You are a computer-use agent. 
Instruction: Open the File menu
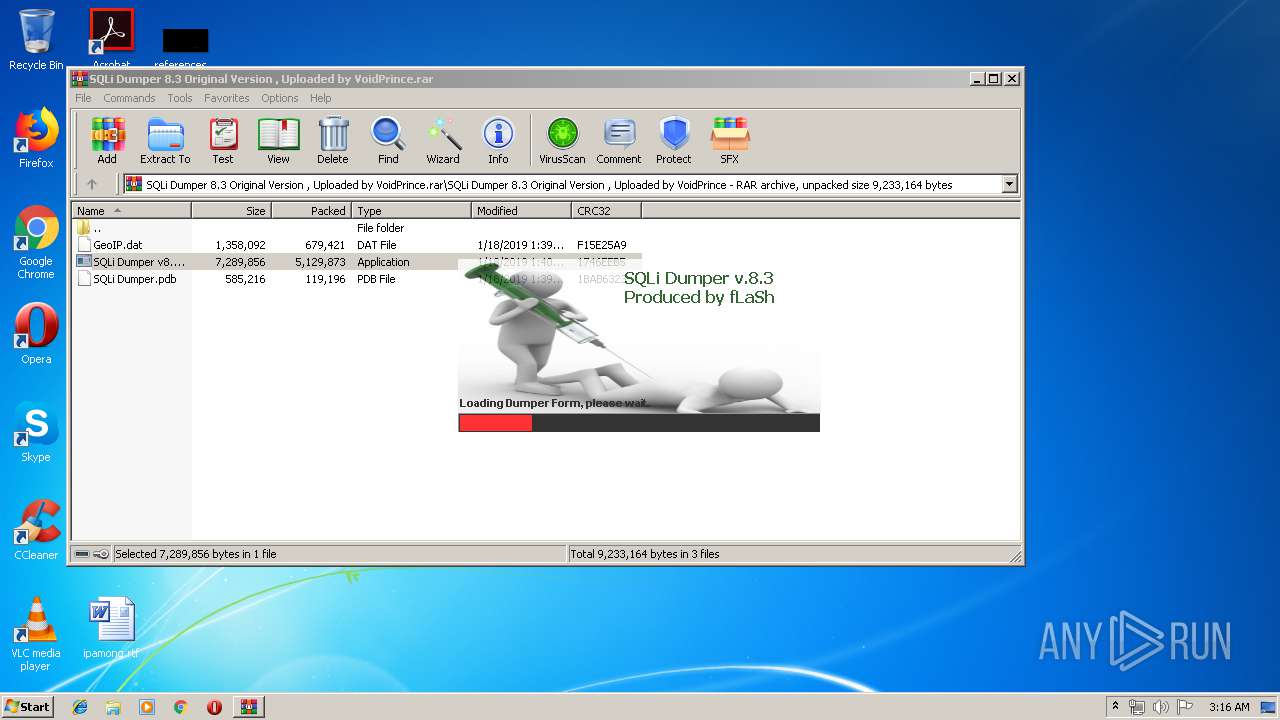tap(83, 98)
